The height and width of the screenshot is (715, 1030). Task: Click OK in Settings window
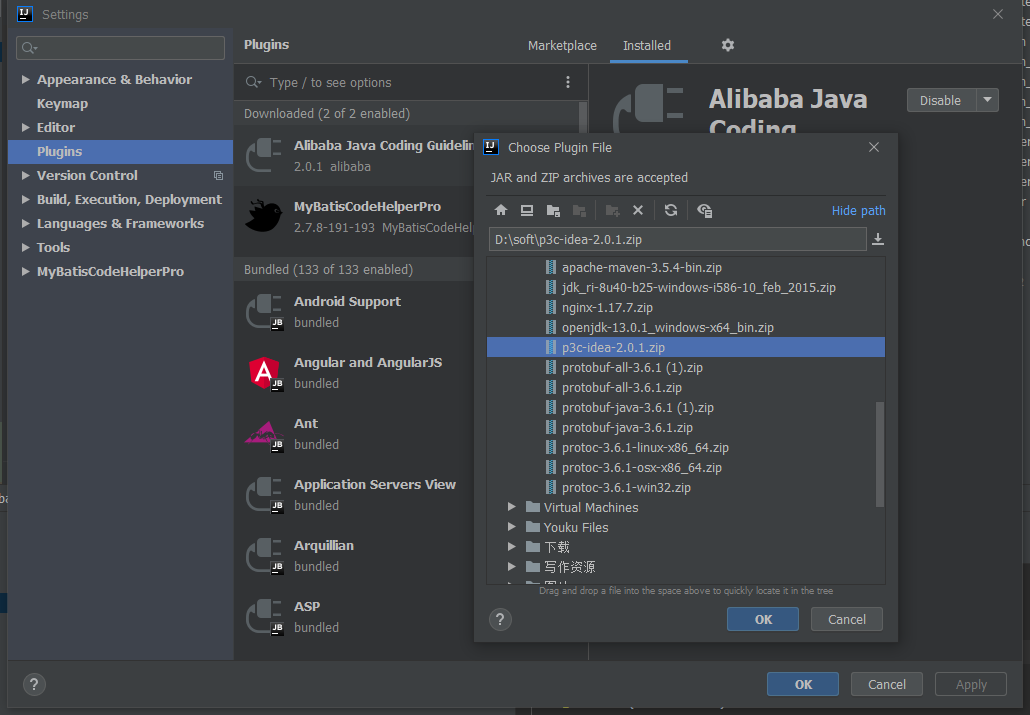coord(803,684)
